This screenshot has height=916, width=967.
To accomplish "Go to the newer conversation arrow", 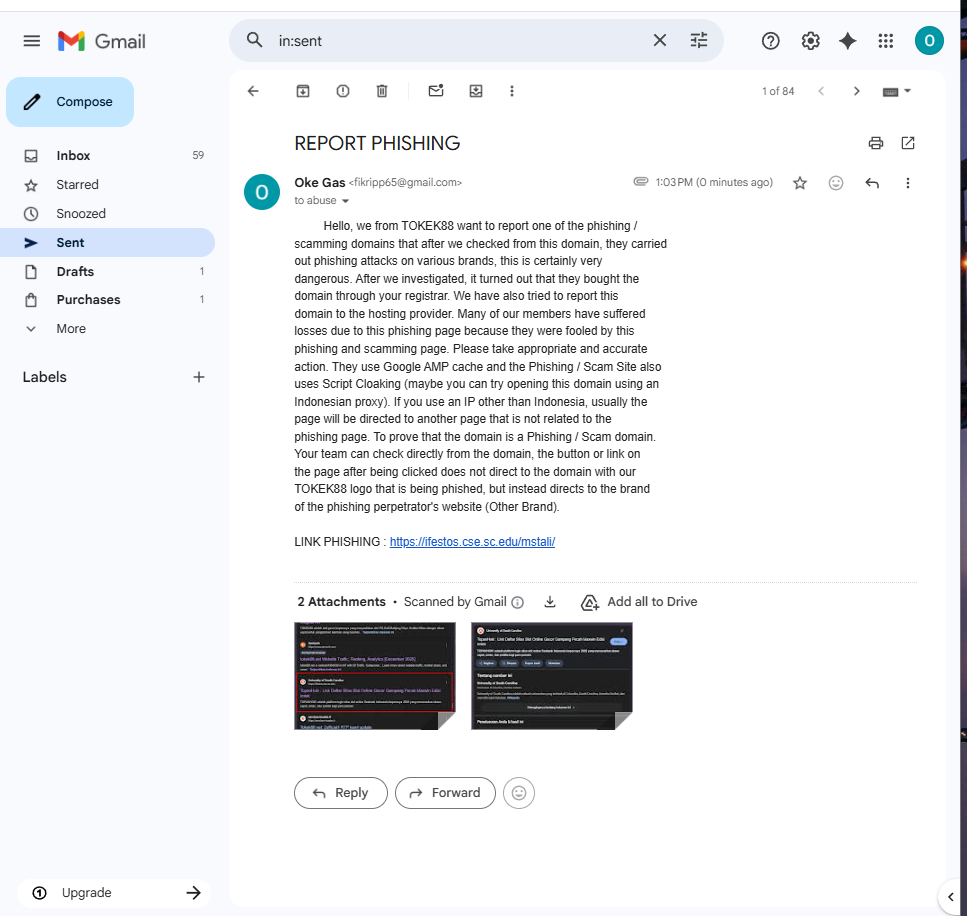I will pos(821,91).
